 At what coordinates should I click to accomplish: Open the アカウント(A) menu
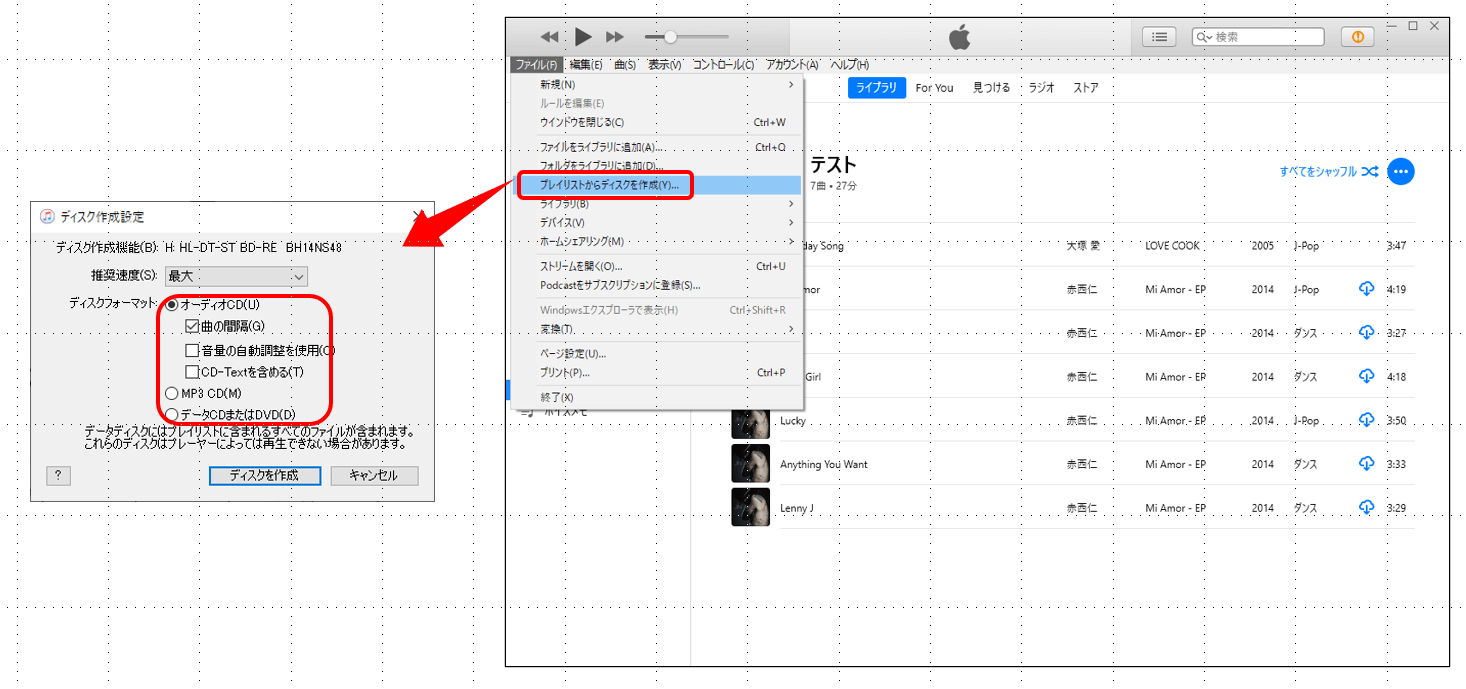point(792,64)
